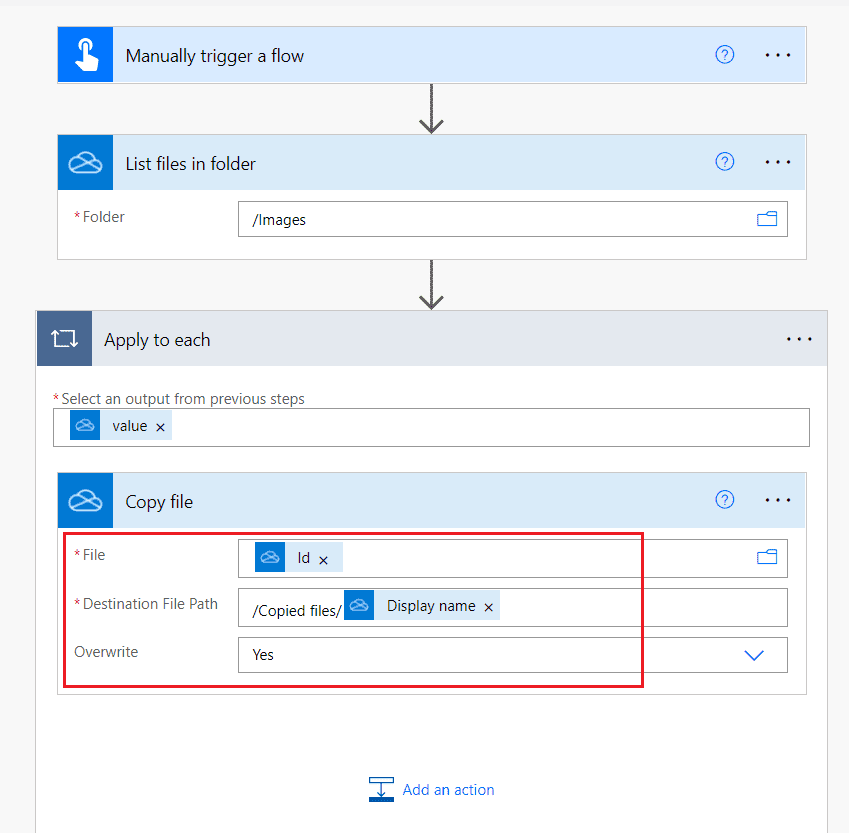The image size is (849, 833).
Task: Click the Destination File Path field
Action: [x=512, y=607]
